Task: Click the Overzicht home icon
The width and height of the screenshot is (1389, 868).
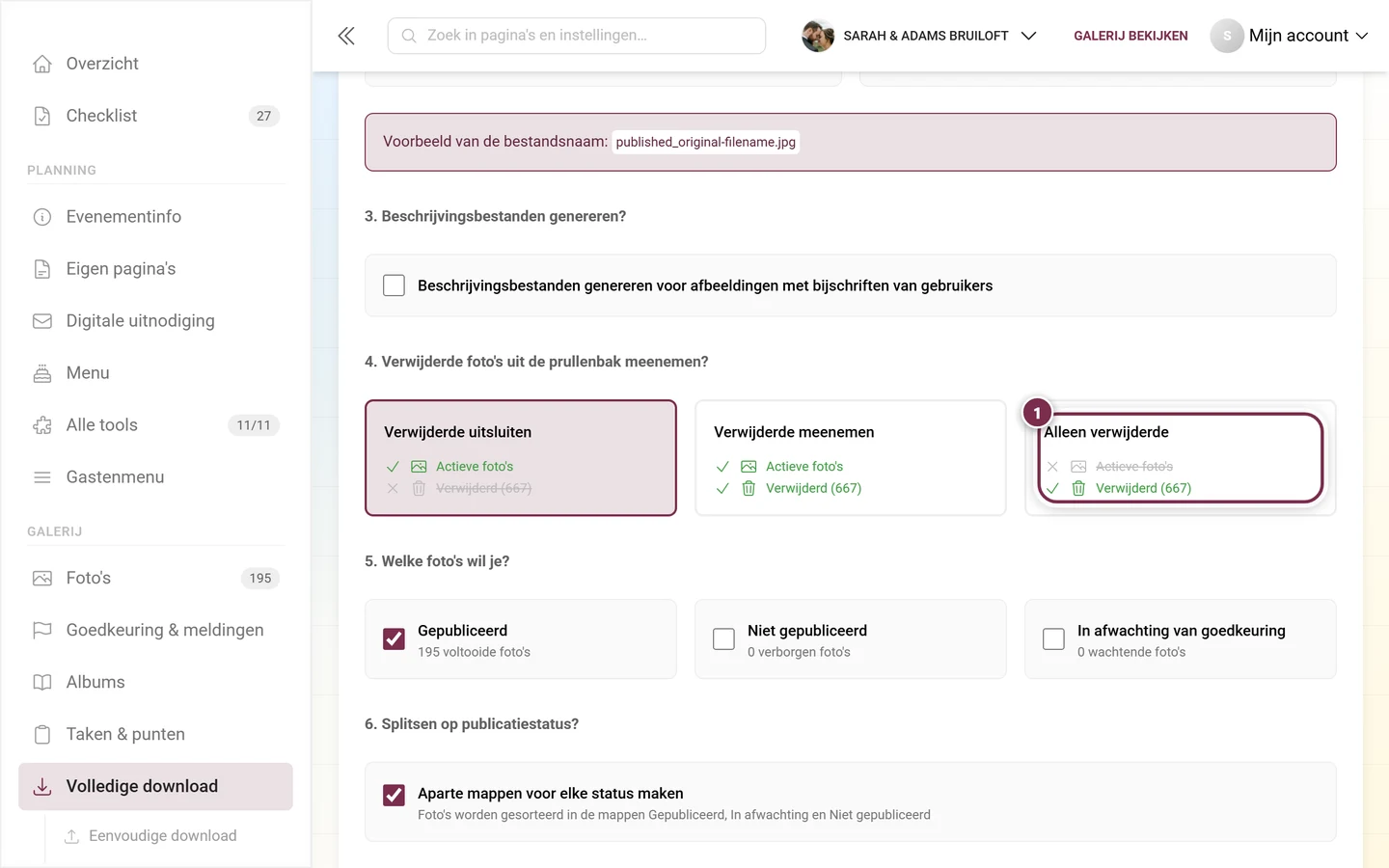Action: (x=42, y=64)
